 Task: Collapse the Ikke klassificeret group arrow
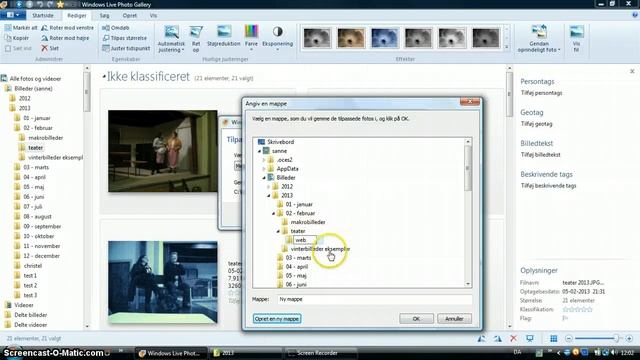[104, 76]
